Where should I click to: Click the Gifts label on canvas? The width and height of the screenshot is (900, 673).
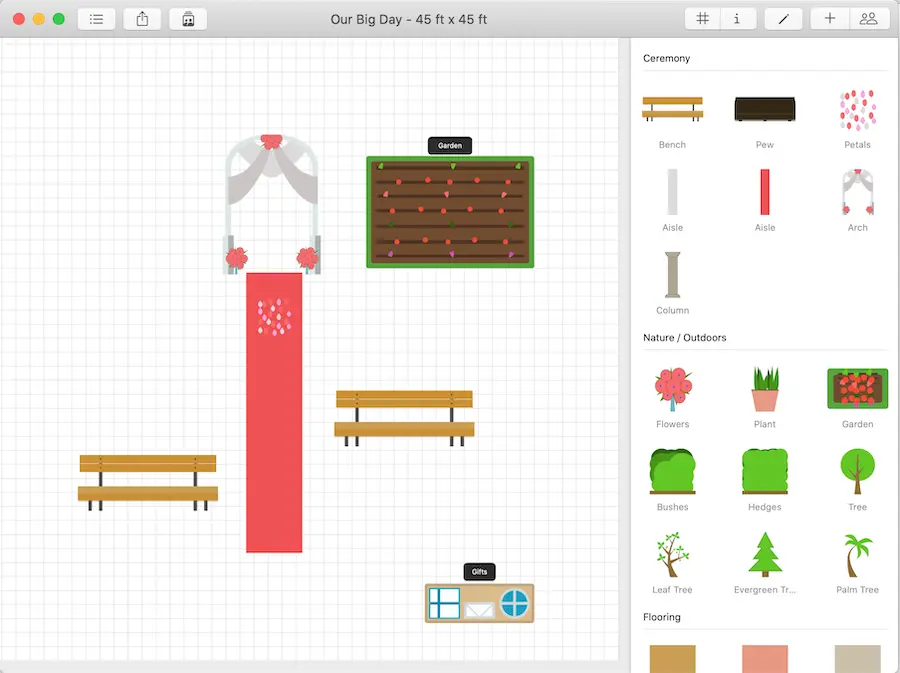pos(479,572)
